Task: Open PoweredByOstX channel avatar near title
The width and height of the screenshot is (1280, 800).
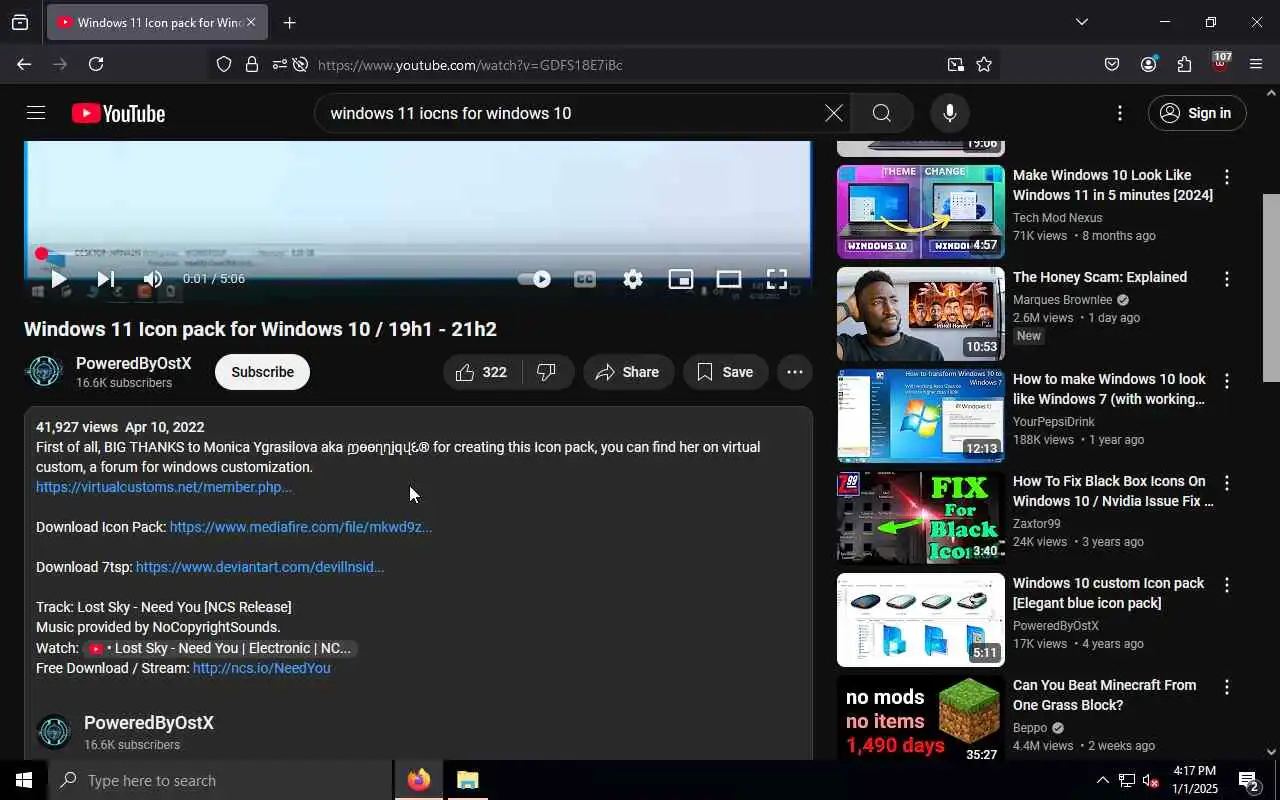Action: pyautogui.click(x=44, y=372)
